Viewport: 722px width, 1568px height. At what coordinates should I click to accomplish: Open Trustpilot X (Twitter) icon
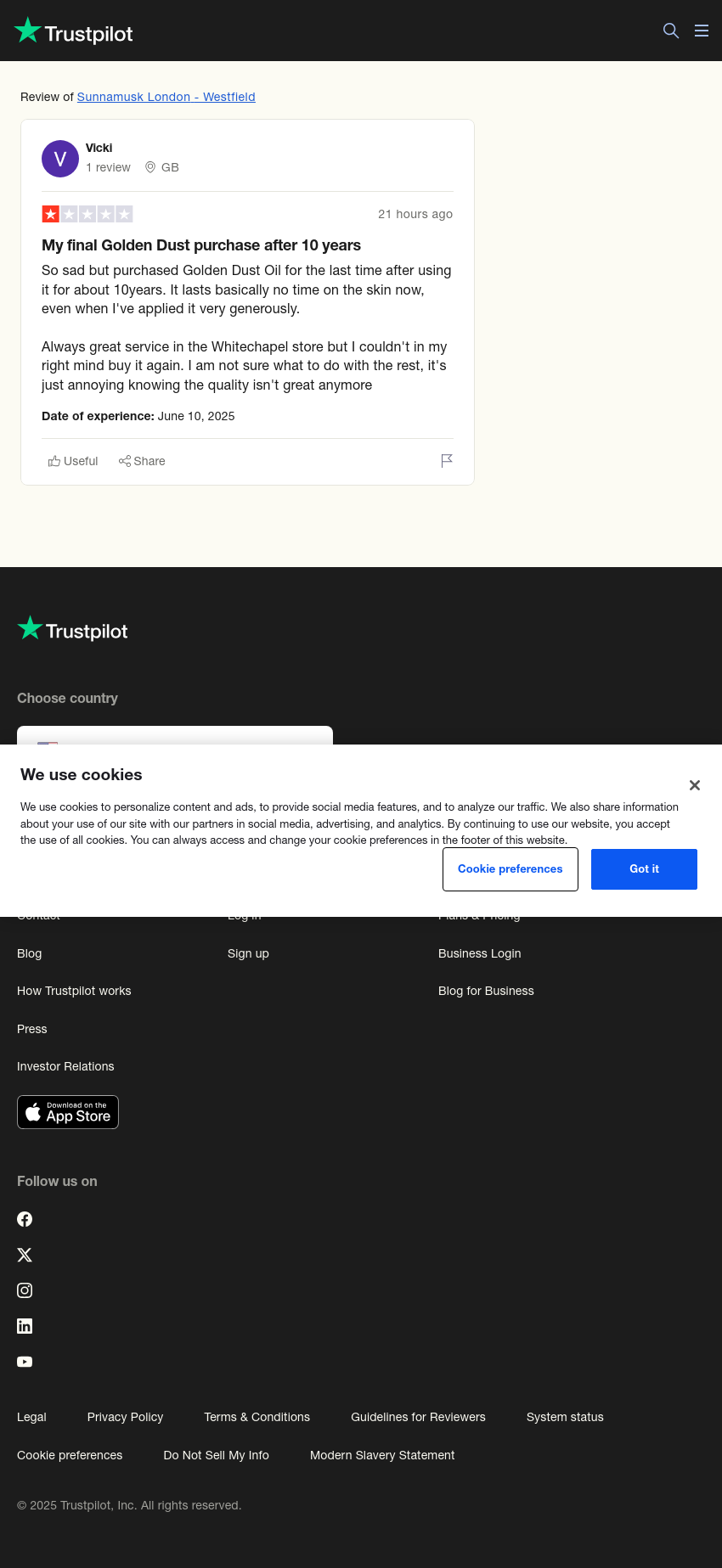point(25,1255)
